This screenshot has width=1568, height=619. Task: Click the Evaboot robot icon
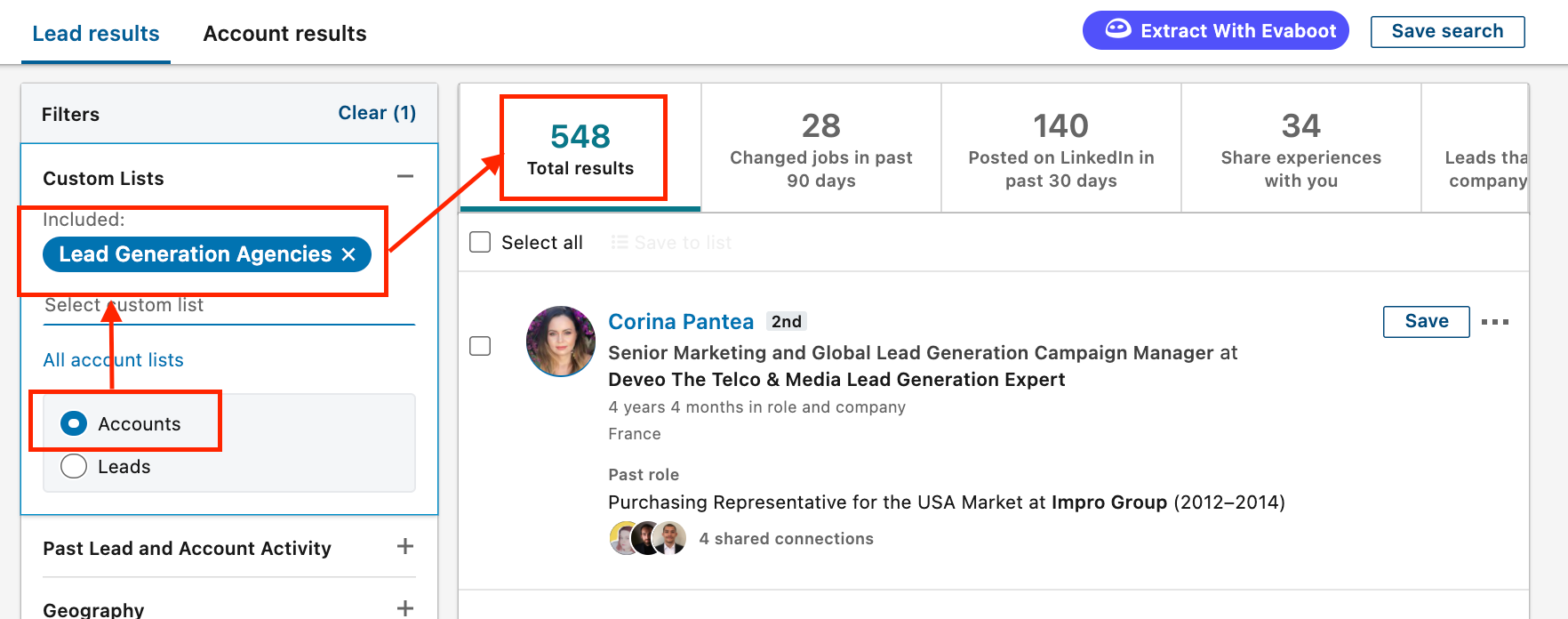click(x=1117, y=30)
